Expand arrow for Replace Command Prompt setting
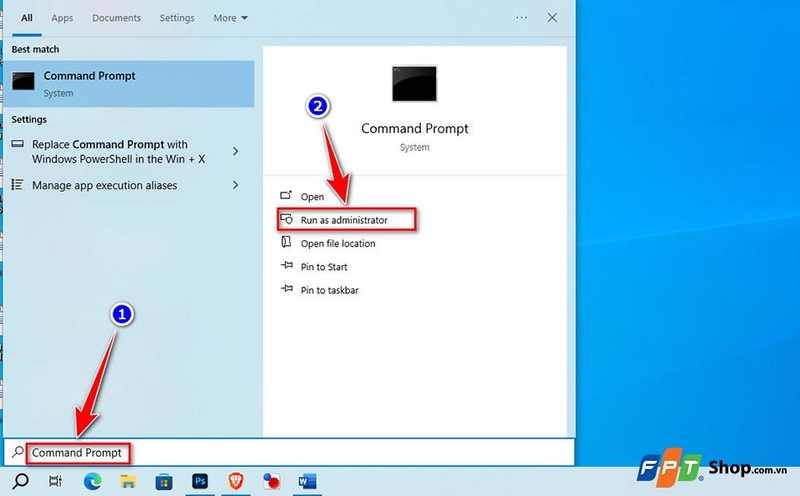 pos(236,151)
